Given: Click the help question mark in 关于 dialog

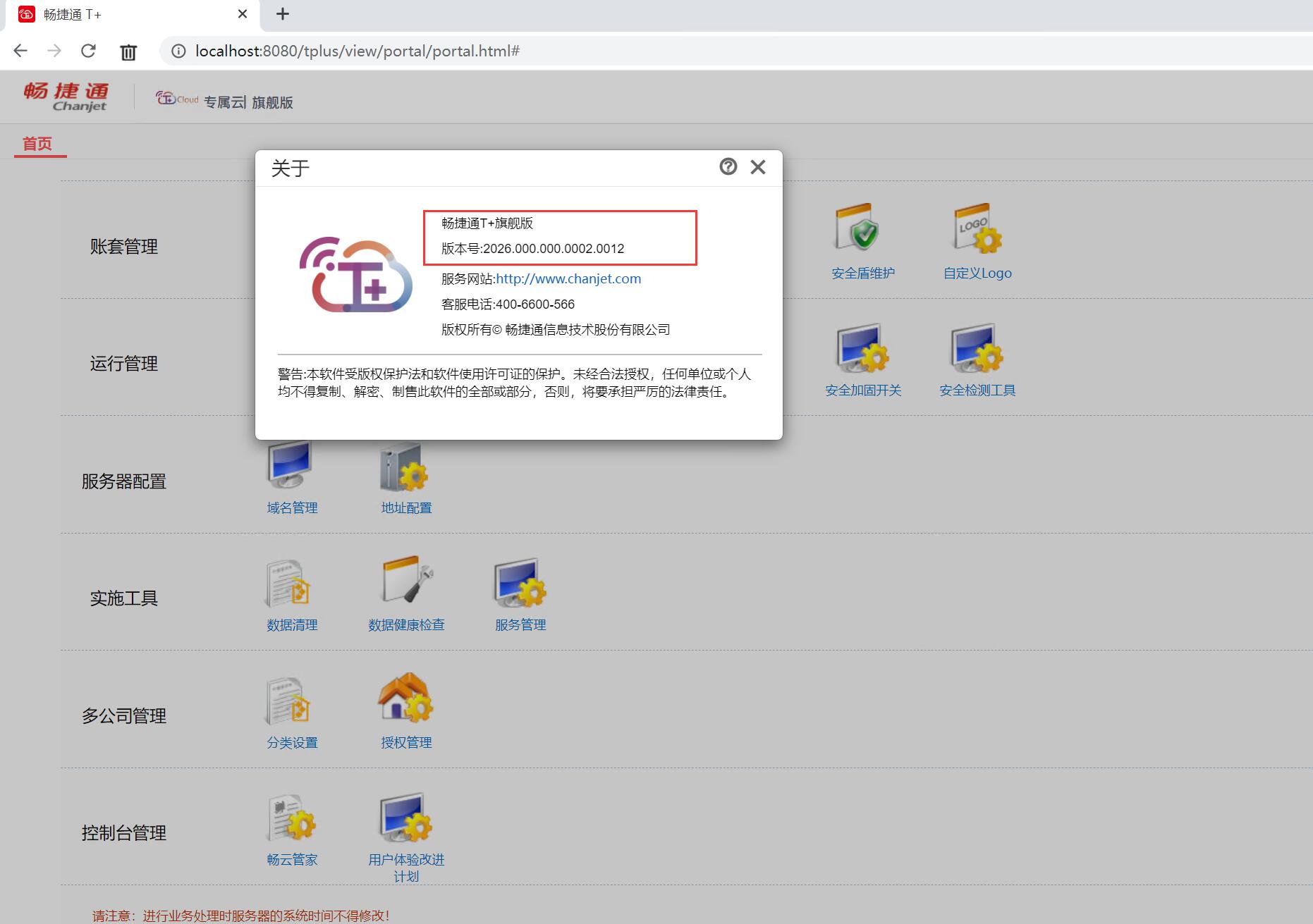Looking at the screenshot, I should (728, 167).
